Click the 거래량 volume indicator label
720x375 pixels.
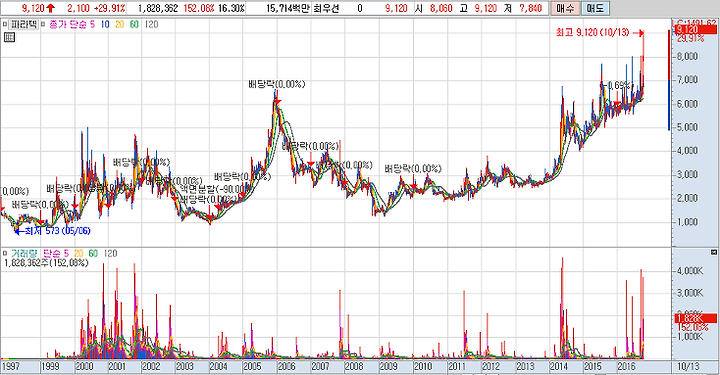pos(23,253)
